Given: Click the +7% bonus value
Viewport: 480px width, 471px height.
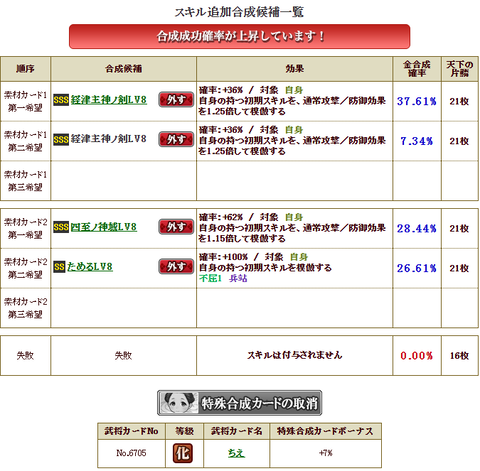Looking at the screenshot, I should [x=326, y=453].
